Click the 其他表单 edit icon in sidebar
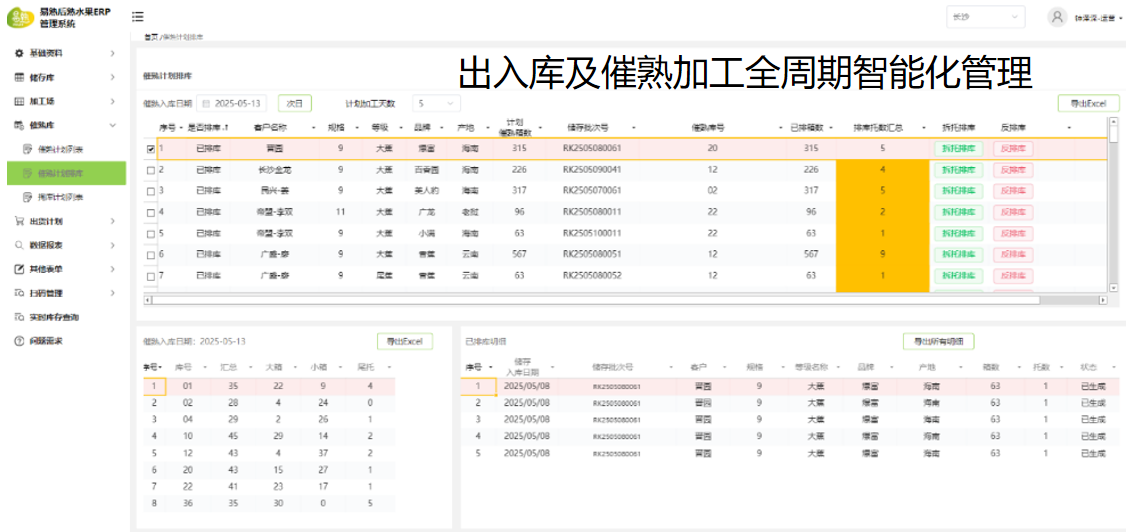This screenshot has width=1140, height=532. click(19, 269)
